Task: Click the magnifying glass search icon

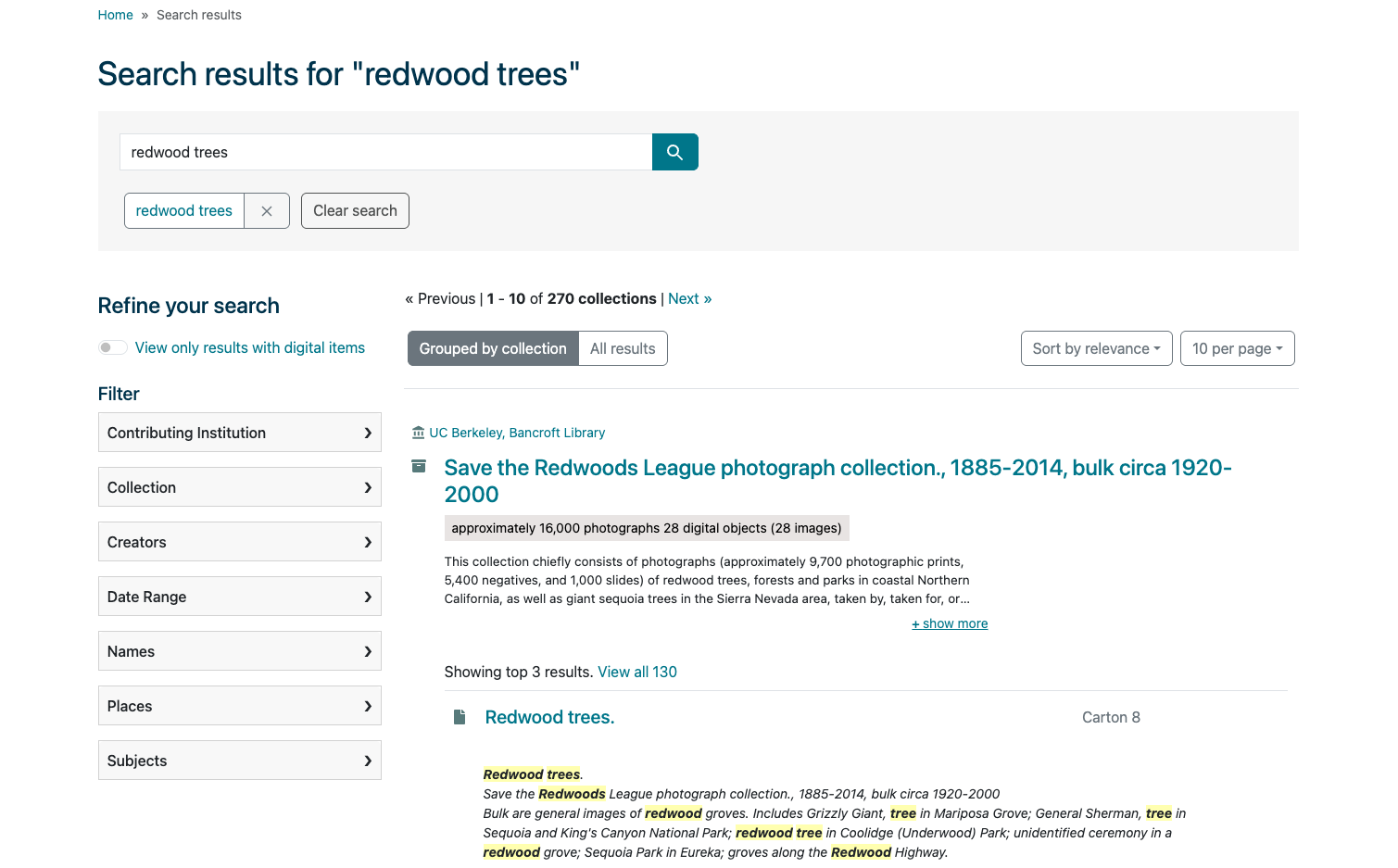Action: coord(674,152)
